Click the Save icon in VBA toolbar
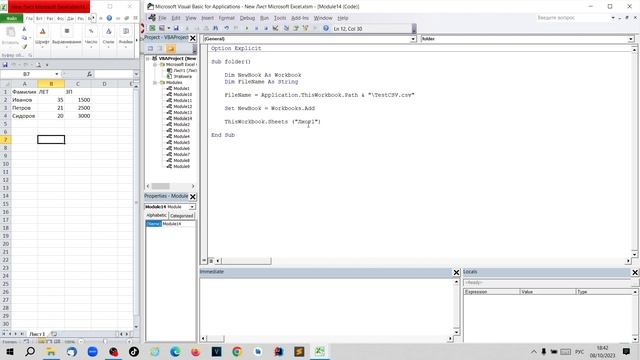 (x=176, y=28)
